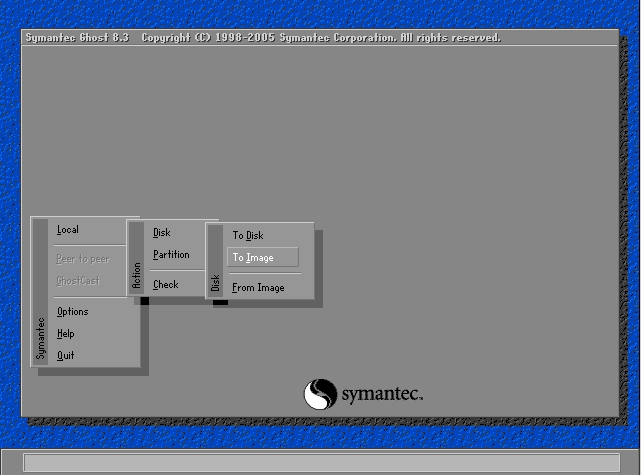Click the Symantec Ghost 8.3 title text
This screenshot has height=475, width=641.
(77, 38)
